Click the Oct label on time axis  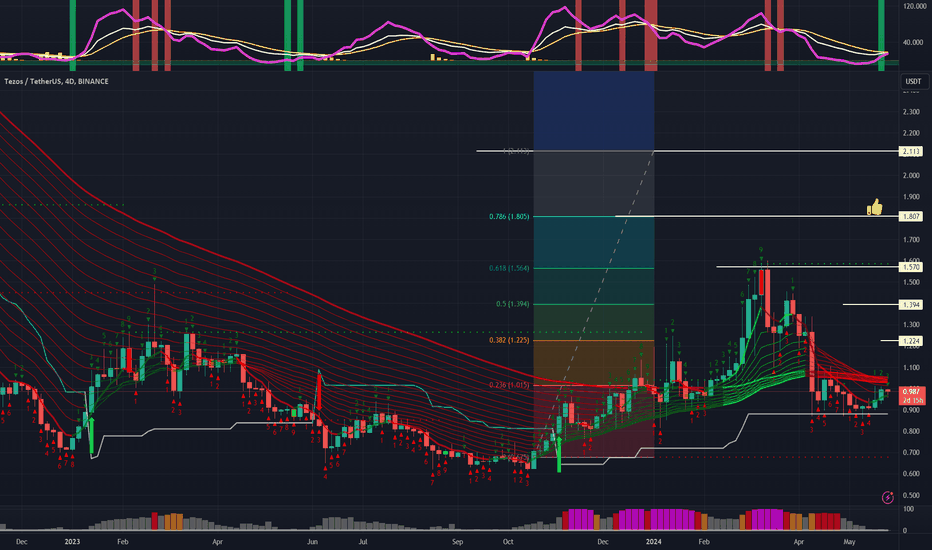tap(508, 542)
